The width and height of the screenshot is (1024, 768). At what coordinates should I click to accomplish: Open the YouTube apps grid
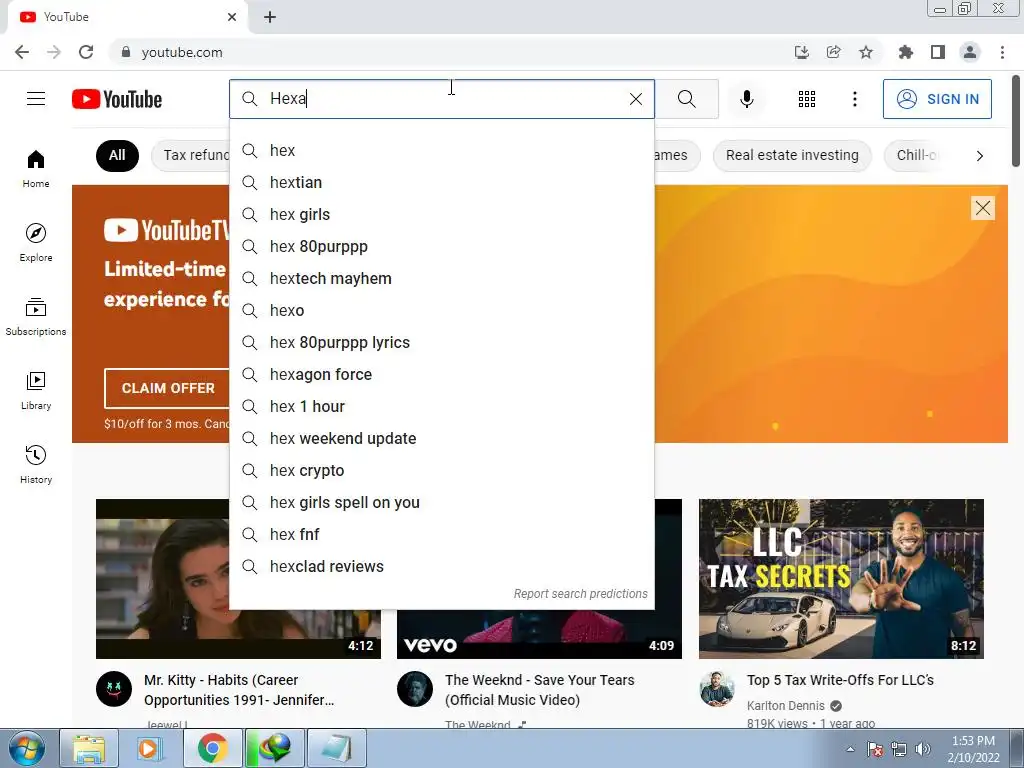click(x=807, y=99)
